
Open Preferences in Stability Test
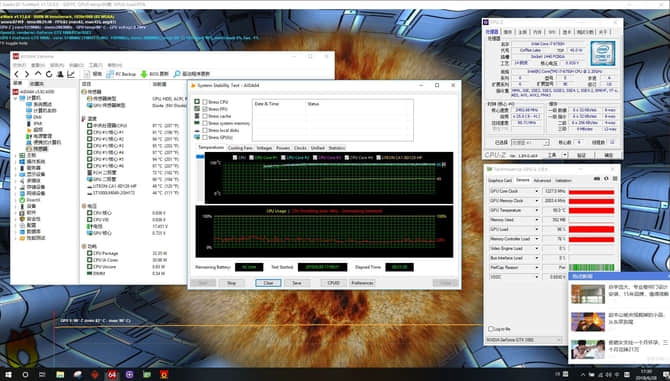pos(363,283)
